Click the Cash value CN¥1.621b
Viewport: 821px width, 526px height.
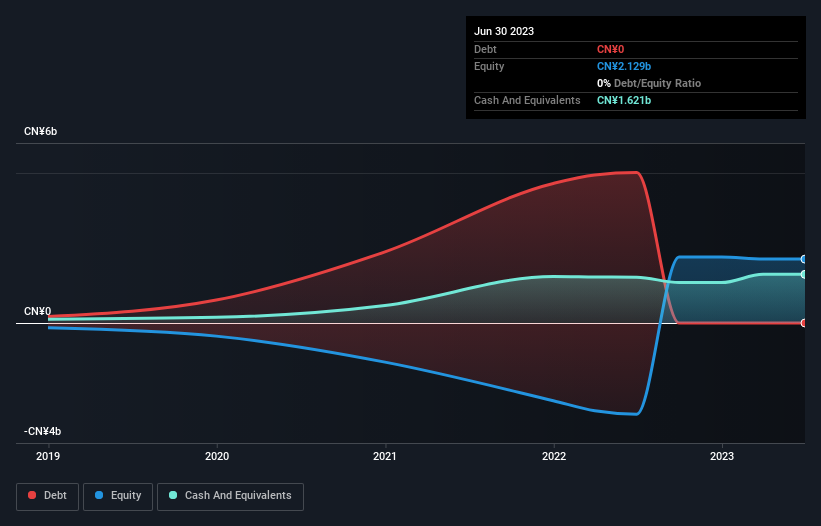(624, 100)
